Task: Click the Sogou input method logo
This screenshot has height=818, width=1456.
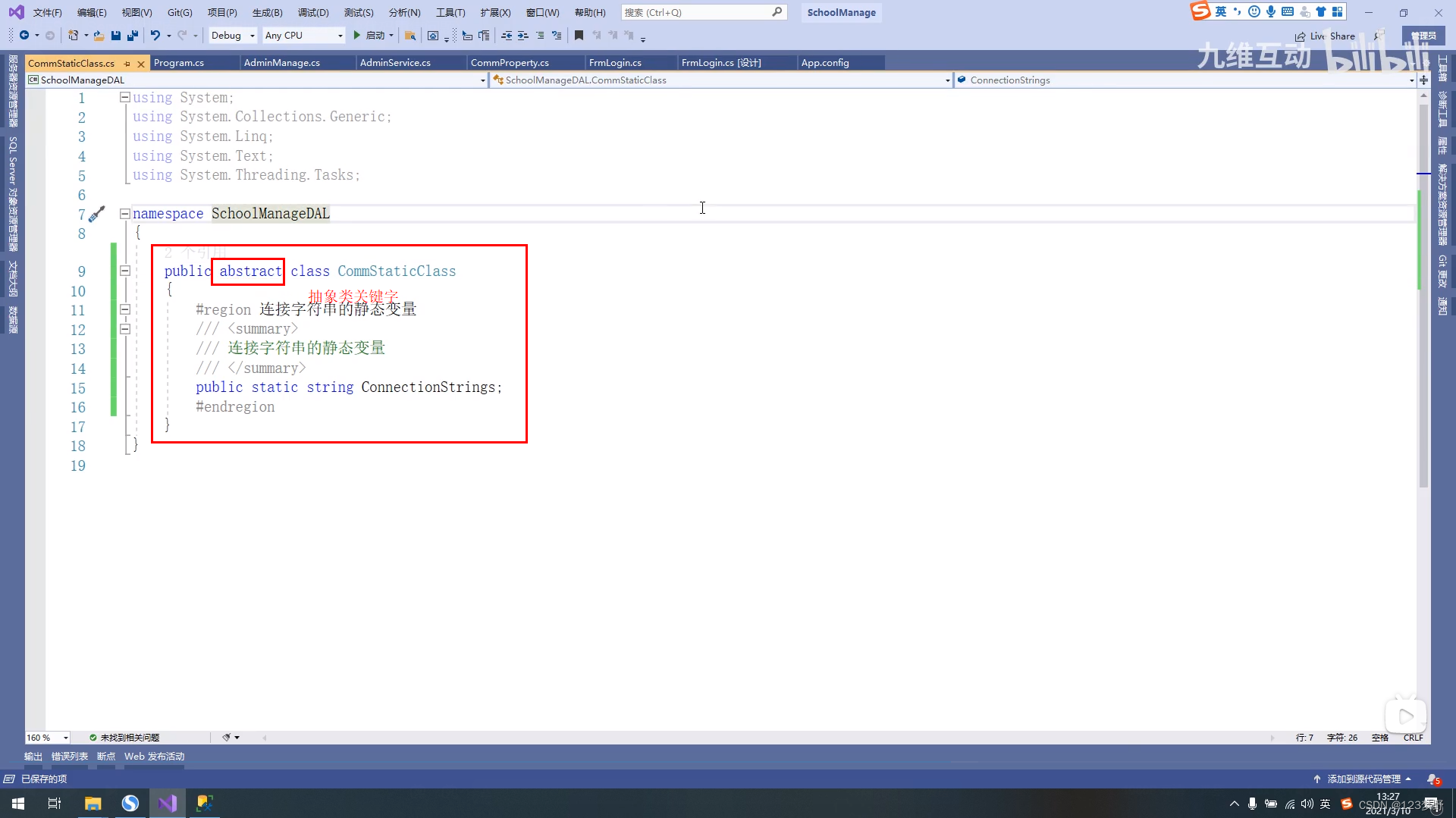Action: pos(1200,11)
